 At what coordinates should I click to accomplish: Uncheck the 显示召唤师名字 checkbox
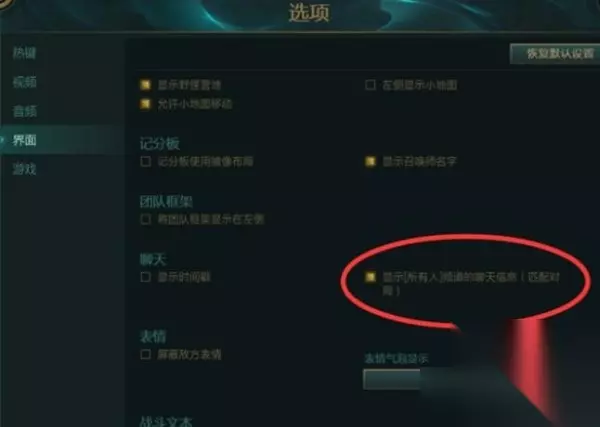[370, 161]
